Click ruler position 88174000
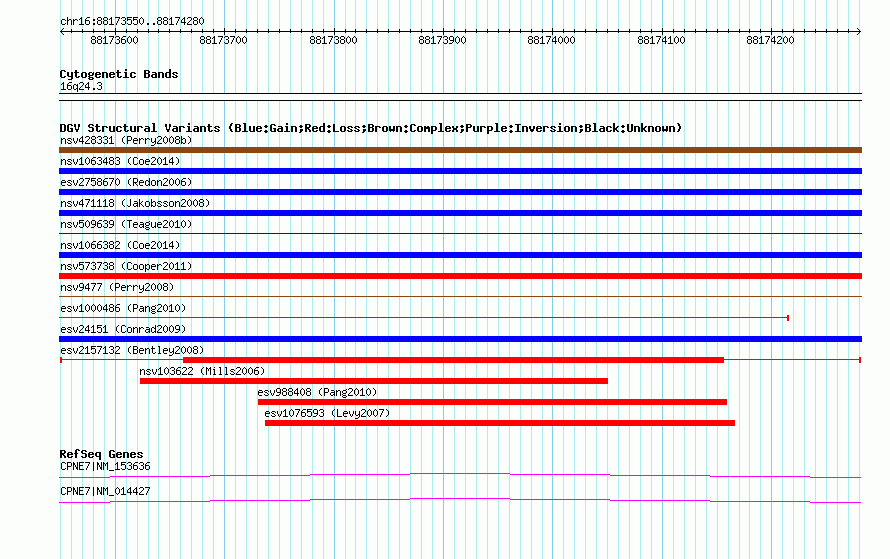 551,40
